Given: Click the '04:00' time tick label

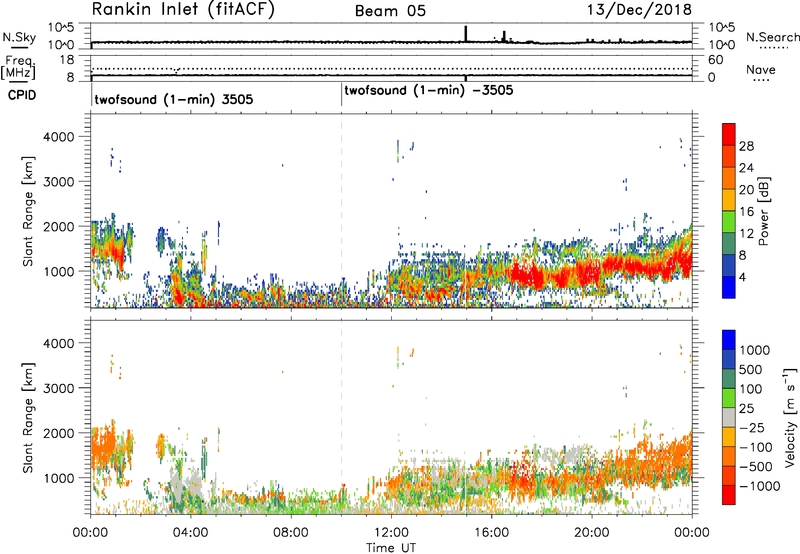Looking at the screenshot, I should click(x=190, y=533).
